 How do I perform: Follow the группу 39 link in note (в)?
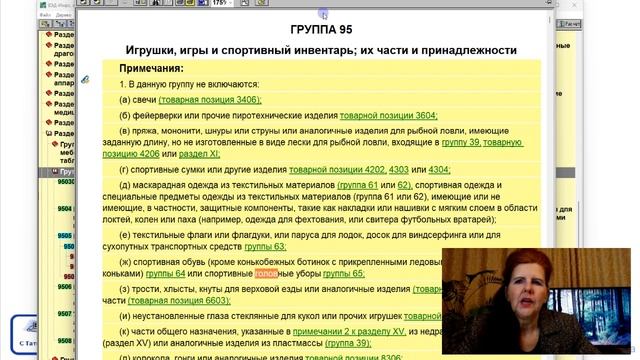[x=461, y=142]
